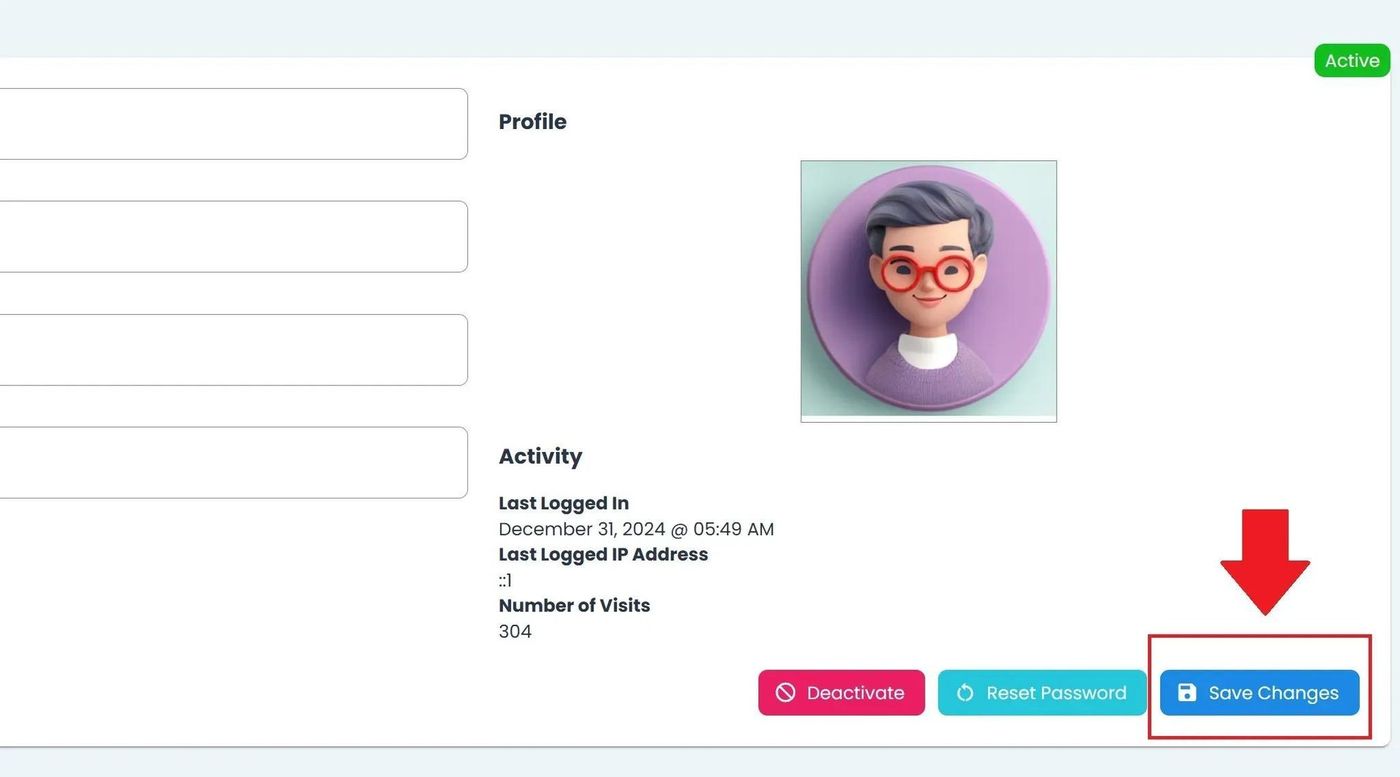Screen dimensions: 1400x777
Task: Click the red downward arrow annotation
Action: click(x=1265, y=560)
